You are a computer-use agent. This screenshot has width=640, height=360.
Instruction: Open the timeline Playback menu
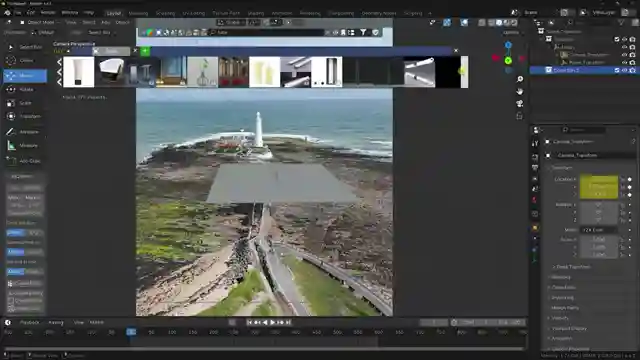pyautogui.click(x=29, y=322)
